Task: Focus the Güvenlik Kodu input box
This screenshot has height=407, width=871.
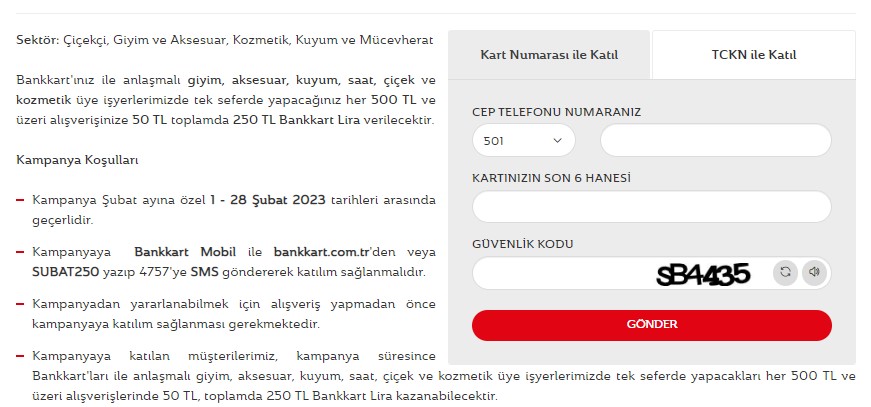Action: point(561,273)
